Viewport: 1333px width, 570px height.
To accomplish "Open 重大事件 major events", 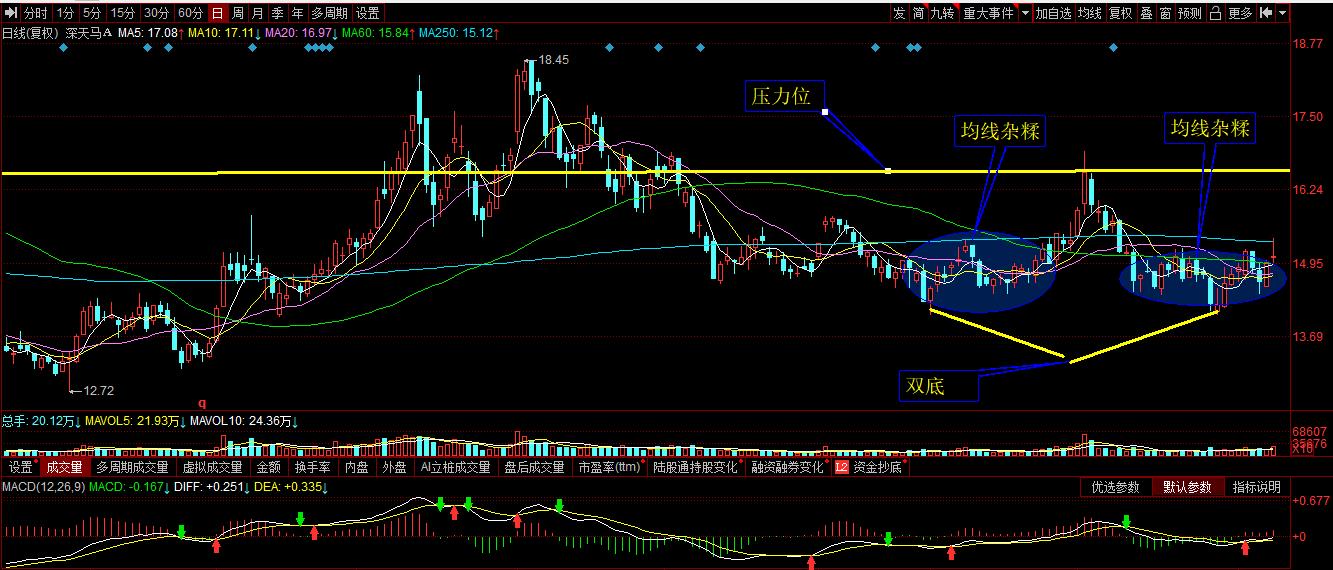I will point(988,13).
